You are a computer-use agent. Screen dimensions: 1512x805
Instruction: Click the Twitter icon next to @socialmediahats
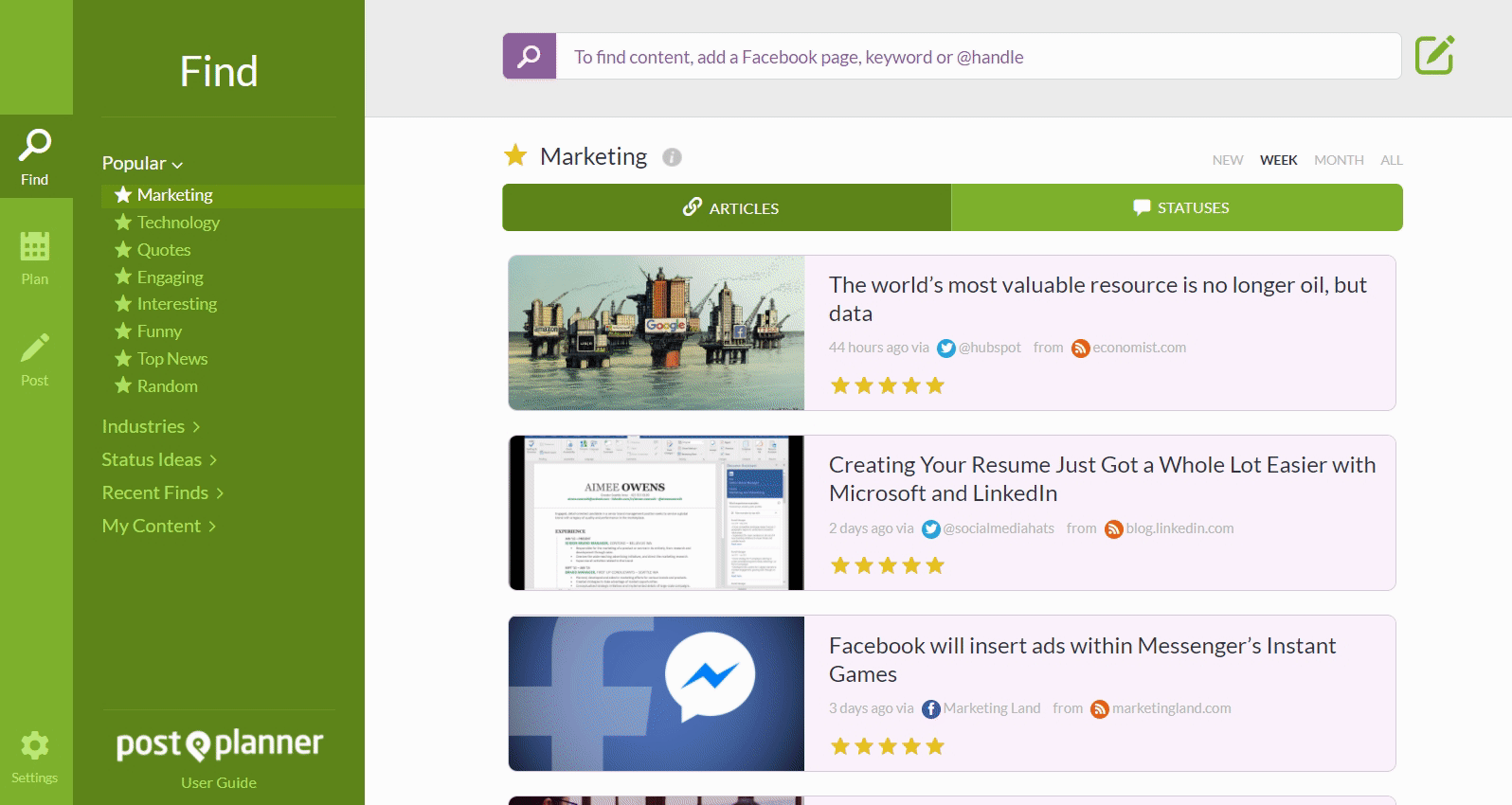tap(930, 529)
